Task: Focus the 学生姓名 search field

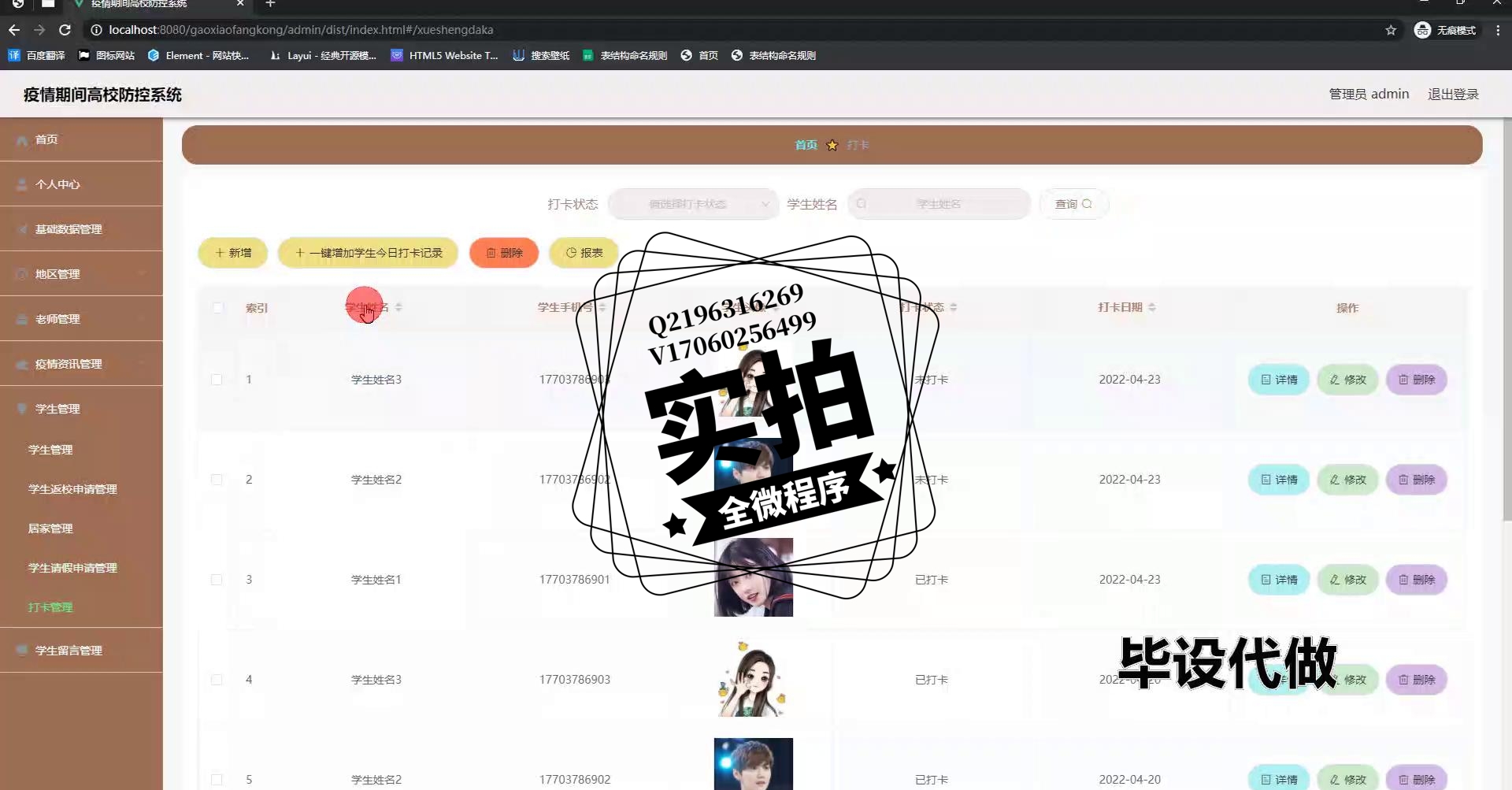Action: point(939,204)
